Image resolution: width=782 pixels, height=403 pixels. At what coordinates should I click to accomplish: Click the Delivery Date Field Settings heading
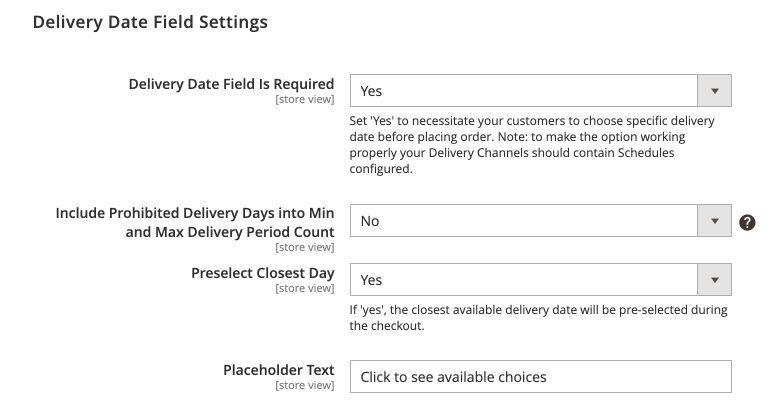click(x=151, y=20)
